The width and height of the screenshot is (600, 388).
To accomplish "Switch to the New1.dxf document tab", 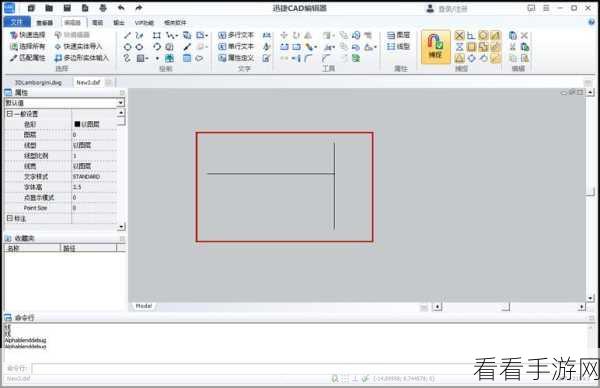I will point(88,82).
